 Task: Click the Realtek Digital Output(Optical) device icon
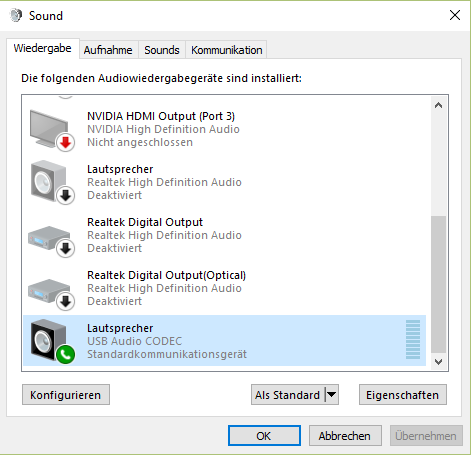coord(51,293)
